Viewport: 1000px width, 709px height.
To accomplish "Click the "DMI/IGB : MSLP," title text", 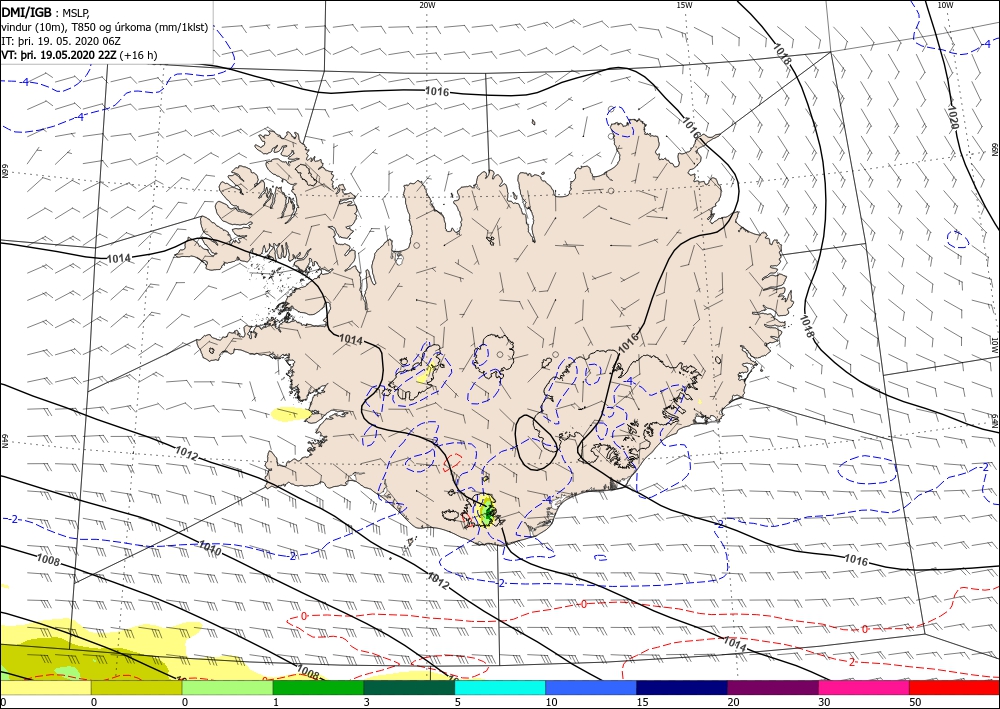I will point(46,11).
